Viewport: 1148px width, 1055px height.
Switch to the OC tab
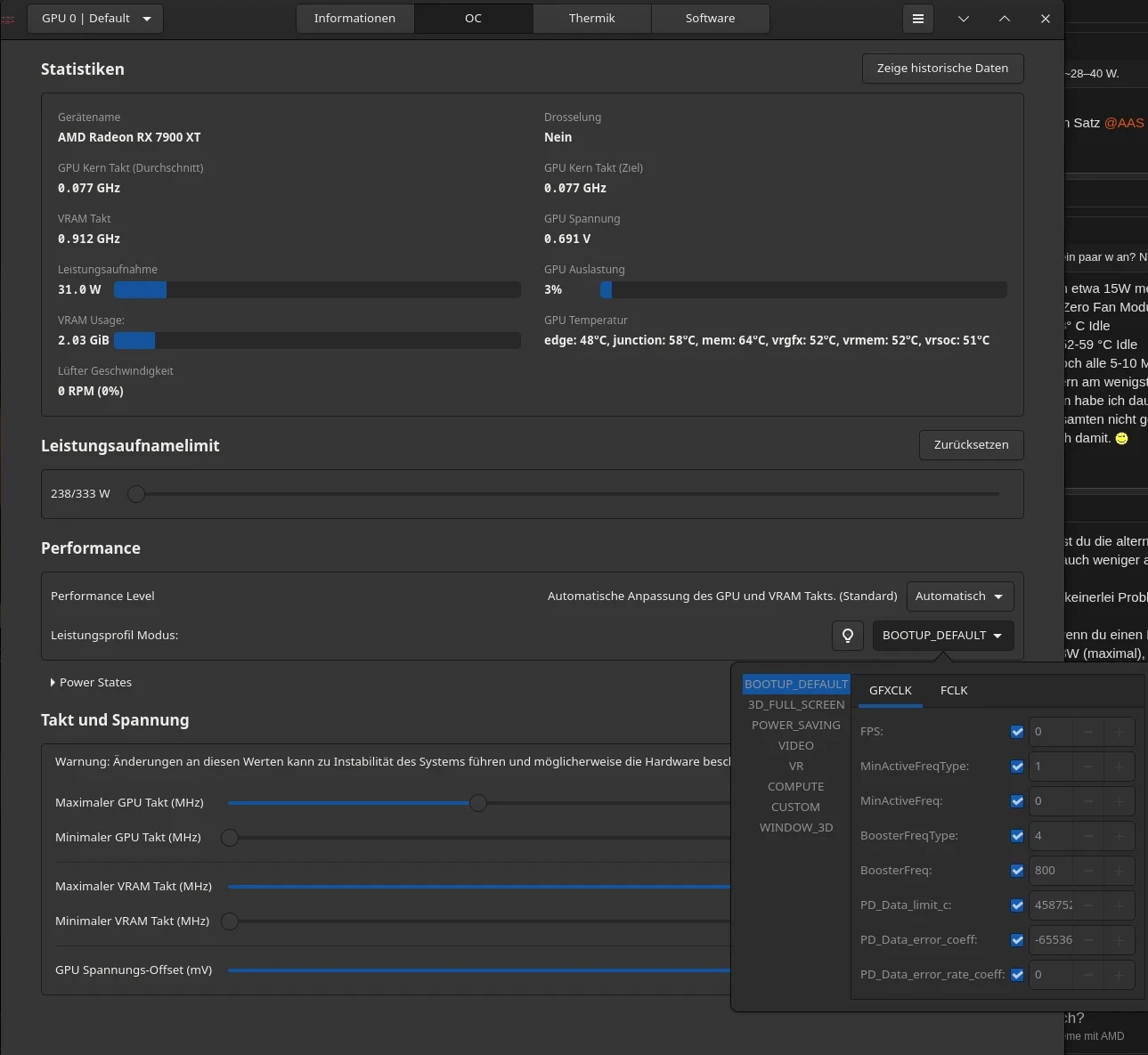click(x=473, y=19)
